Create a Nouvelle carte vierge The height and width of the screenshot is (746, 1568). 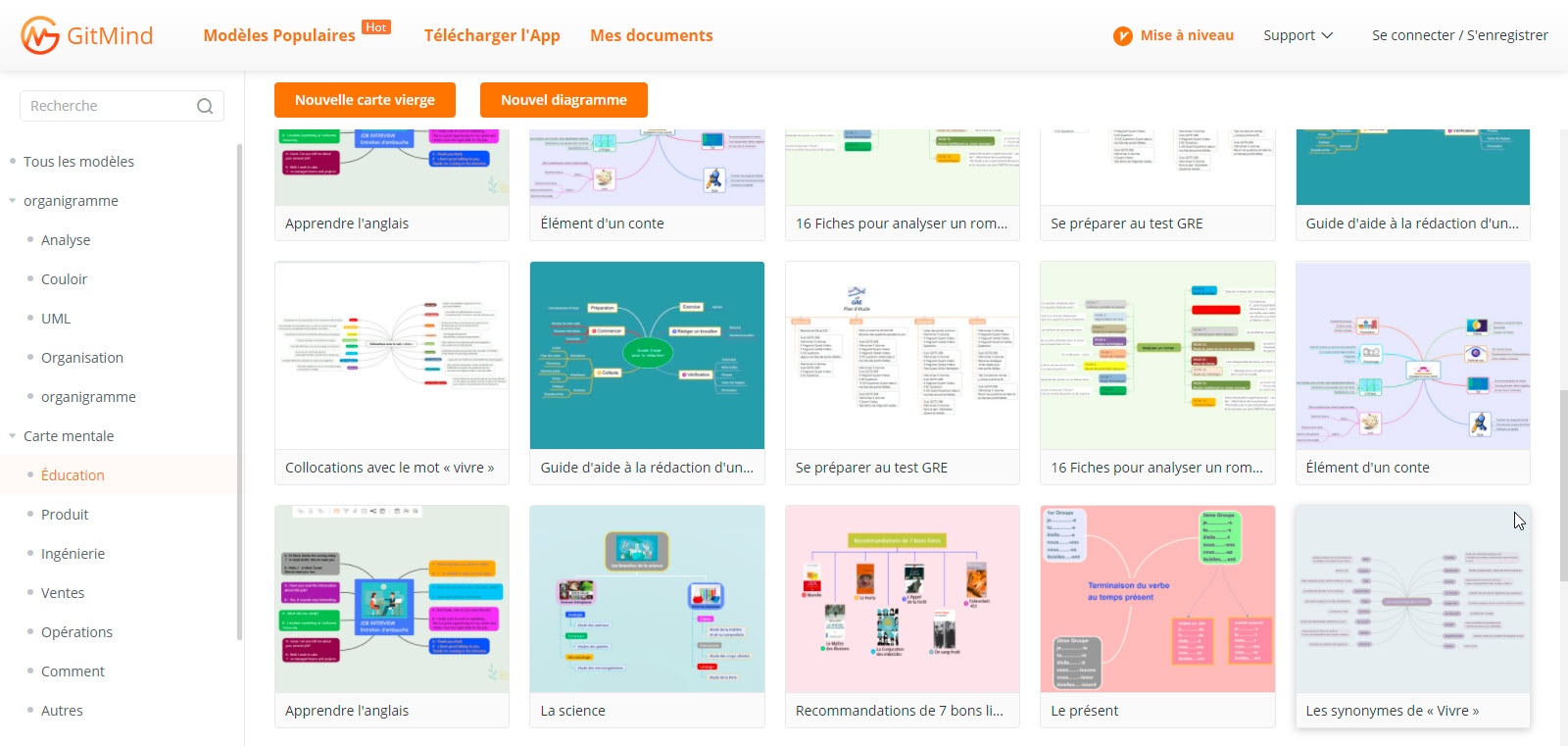pyautogui.click(x=365, y=100)
